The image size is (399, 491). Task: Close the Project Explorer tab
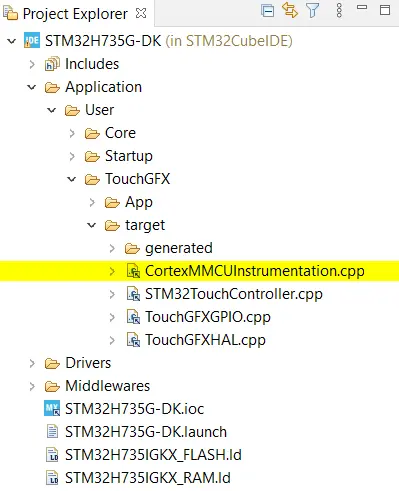(x=141, y=13)
